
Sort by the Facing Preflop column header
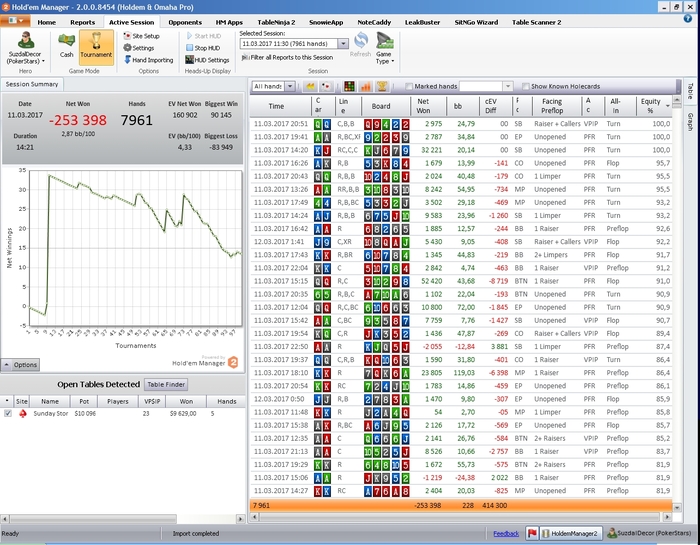click(557, 106)
